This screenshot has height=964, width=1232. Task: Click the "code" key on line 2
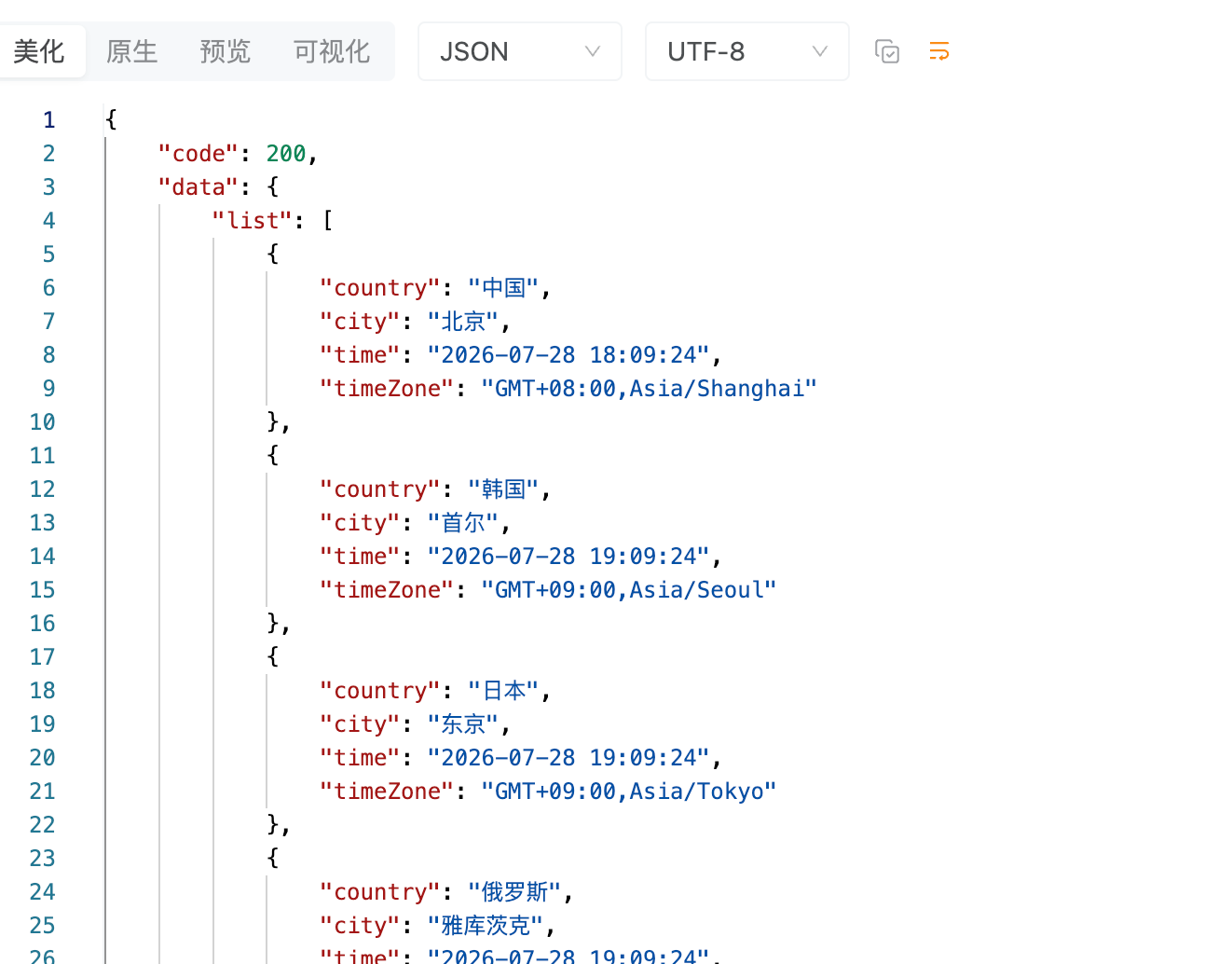198,154
